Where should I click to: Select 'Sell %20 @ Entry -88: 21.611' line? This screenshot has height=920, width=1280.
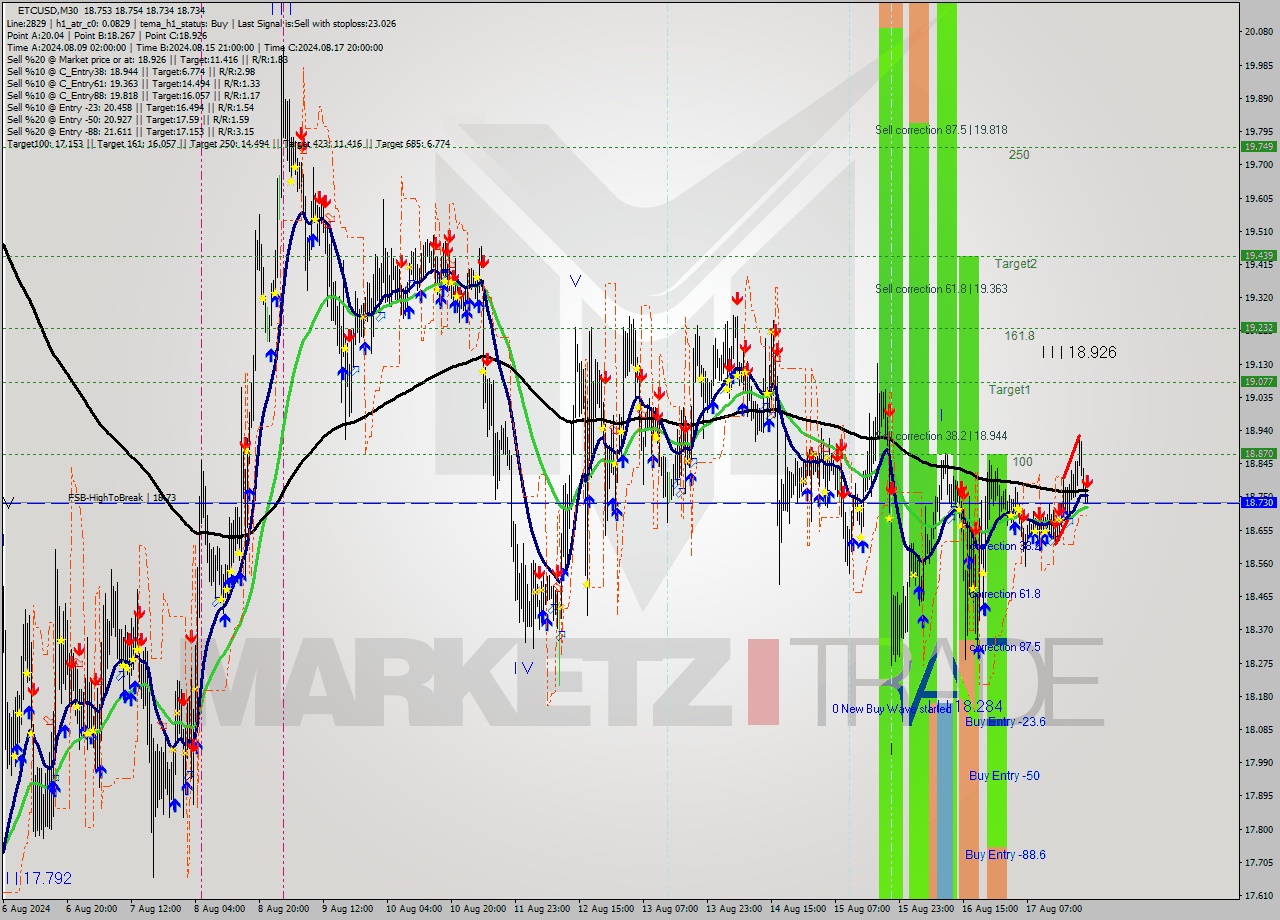[x=130, y=131]
